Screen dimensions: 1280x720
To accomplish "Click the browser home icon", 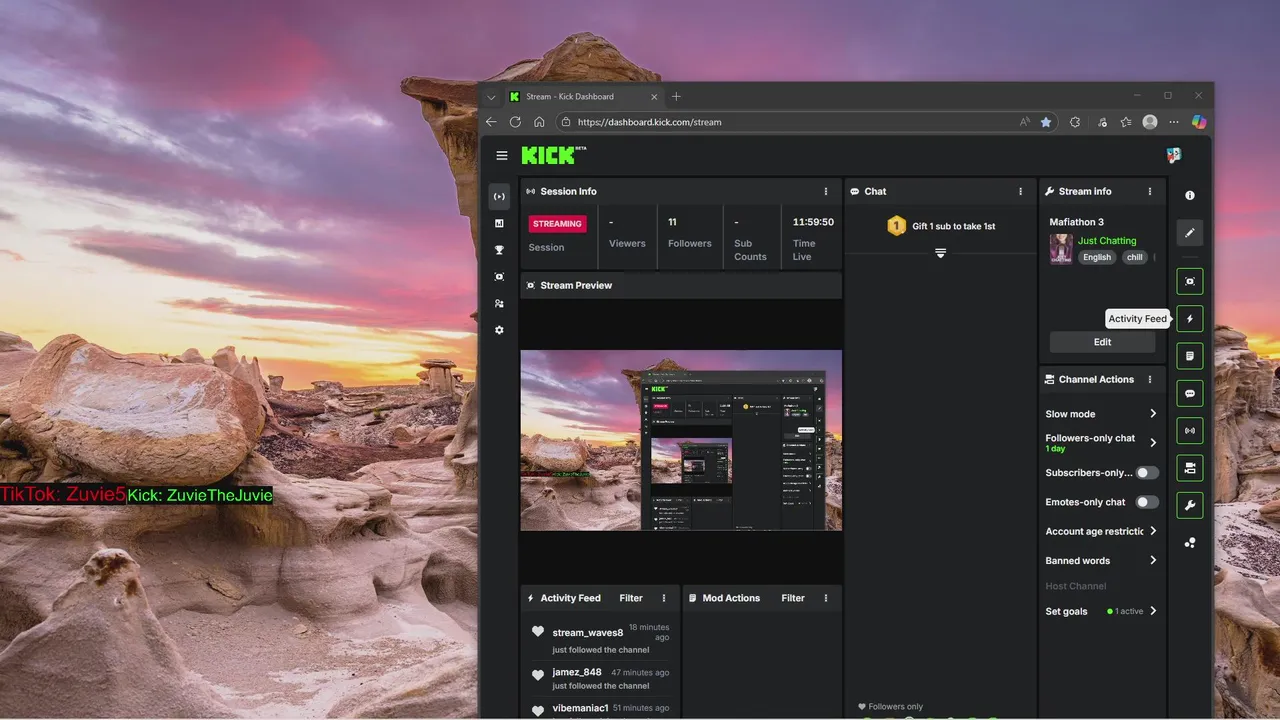I will [x=539, y=122].
